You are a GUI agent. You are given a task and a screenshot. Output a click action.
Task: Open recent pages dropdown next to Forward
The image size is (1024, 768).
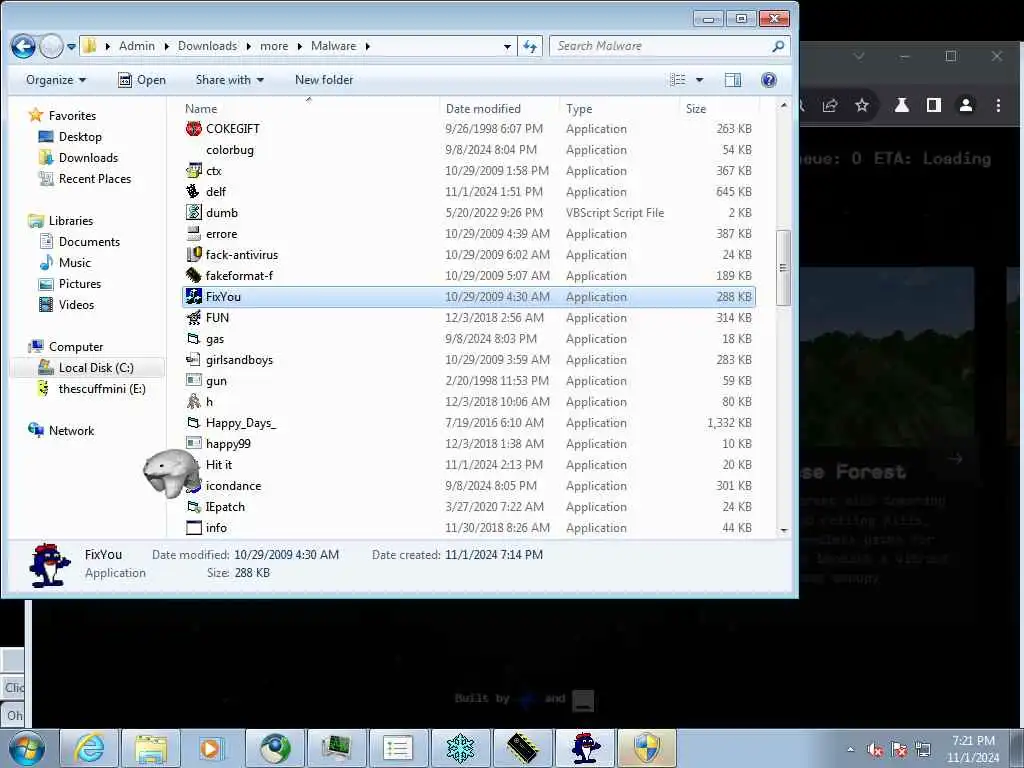point(71,46)
